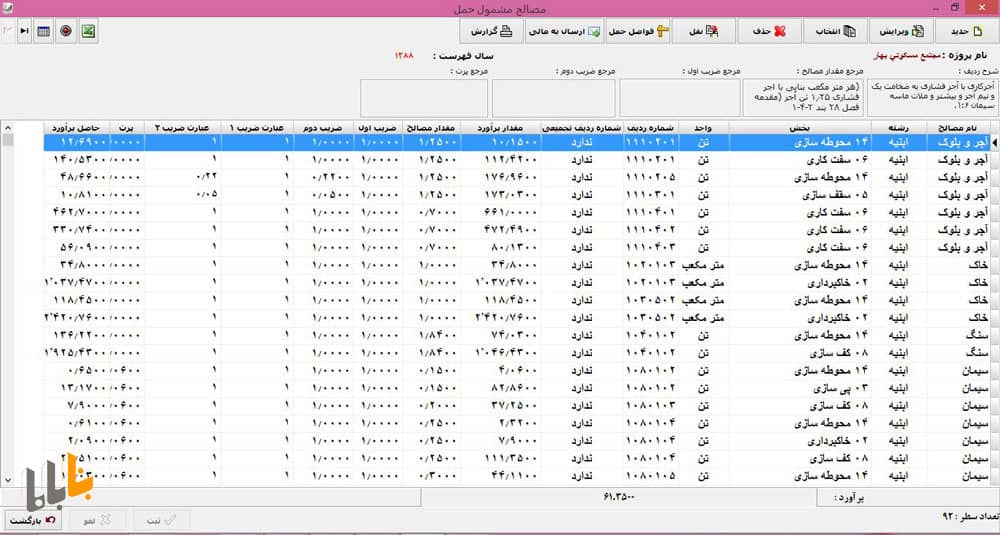Click the شرح ردیف description text box
Viewport: 1000px width, 535px height.
click(x=933, y=98)
